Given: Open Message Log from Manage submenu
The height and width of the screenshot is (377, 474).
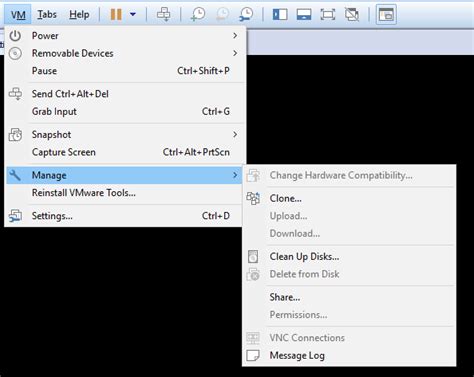Looking at the screenshot, I should point(349,355).
